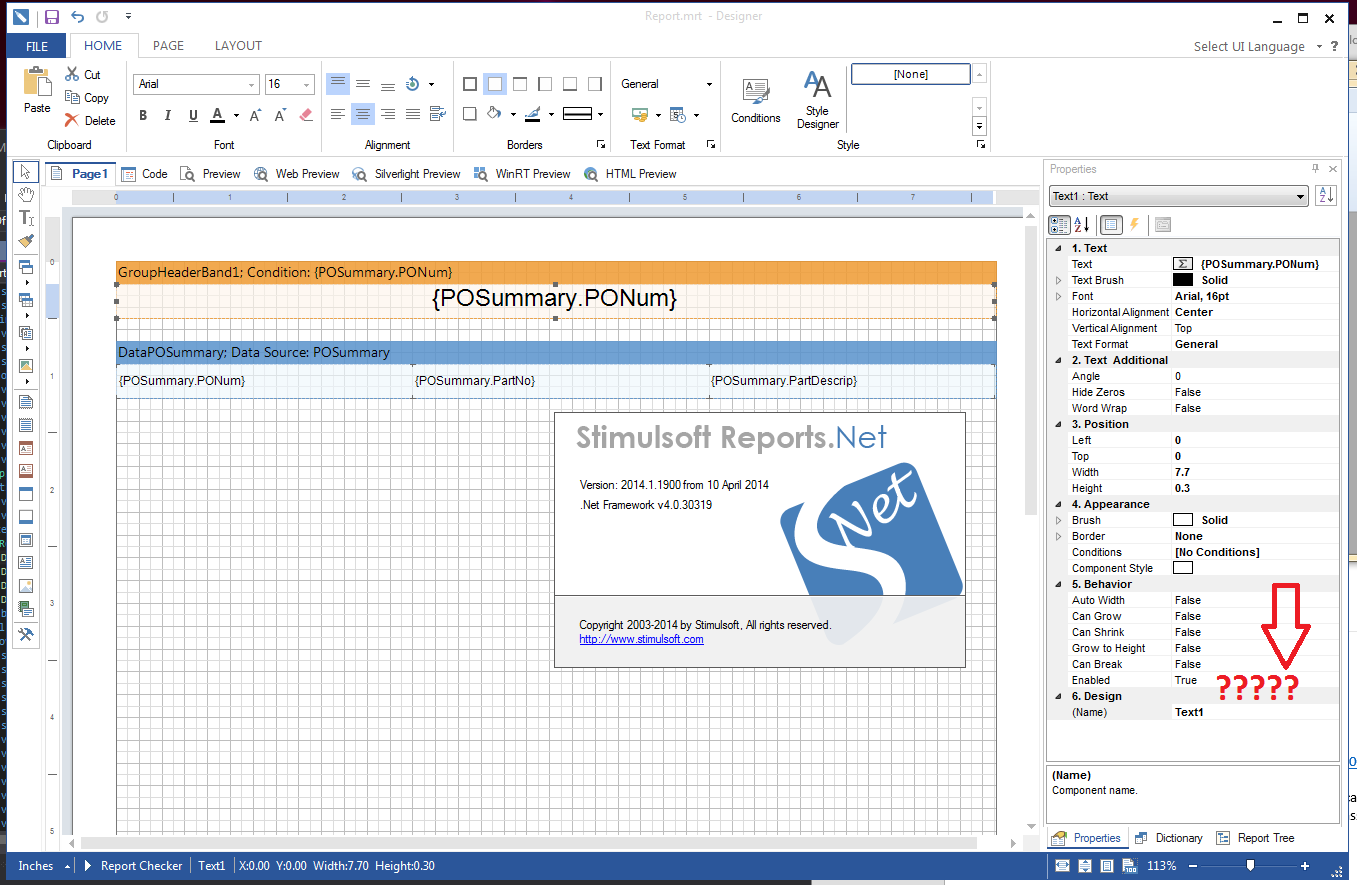Show the events lightning tab
This screenshot has height=885, width=1357.
[x=1134, y=225]
